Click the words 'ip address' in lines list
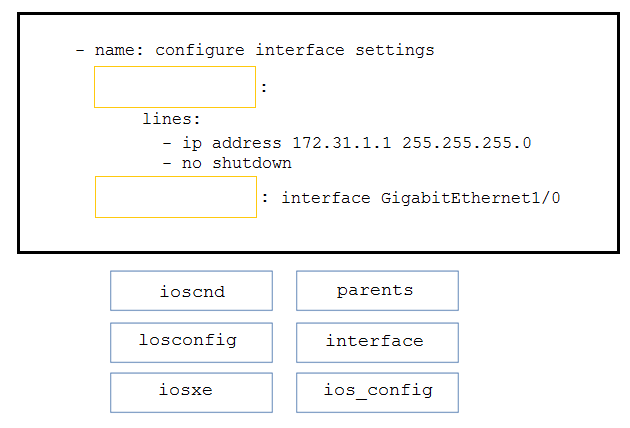 (232, 143)
